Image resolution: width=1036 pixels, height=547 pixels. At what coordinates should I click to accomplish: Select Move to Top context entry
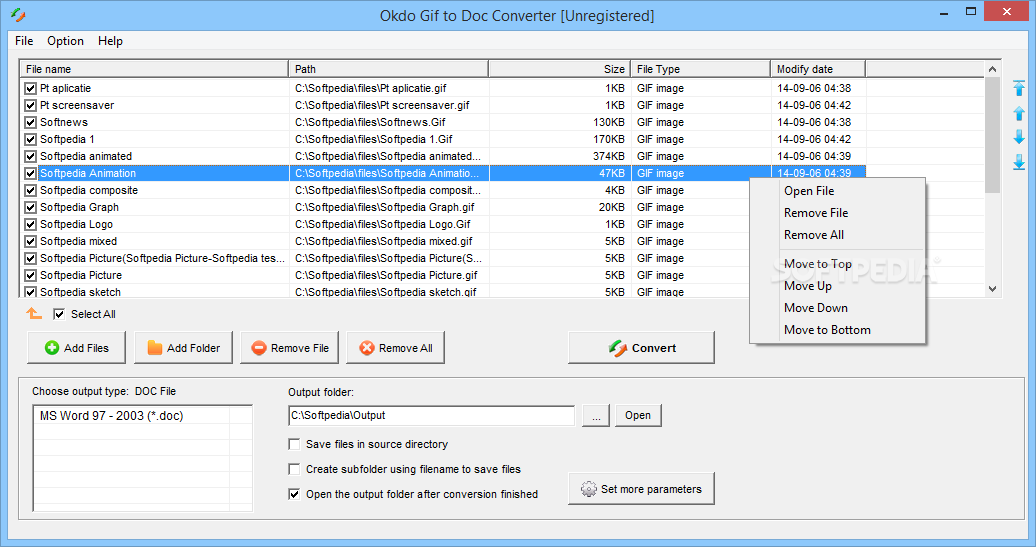(x=837, y=264)
